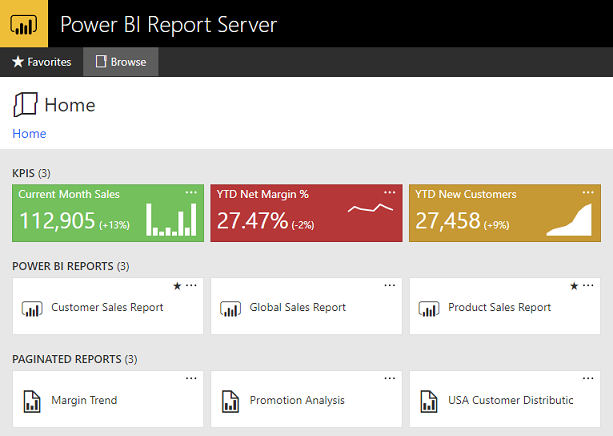Click the Home folder icon
This screenshot has width=613, height=436.
[25, 105]
